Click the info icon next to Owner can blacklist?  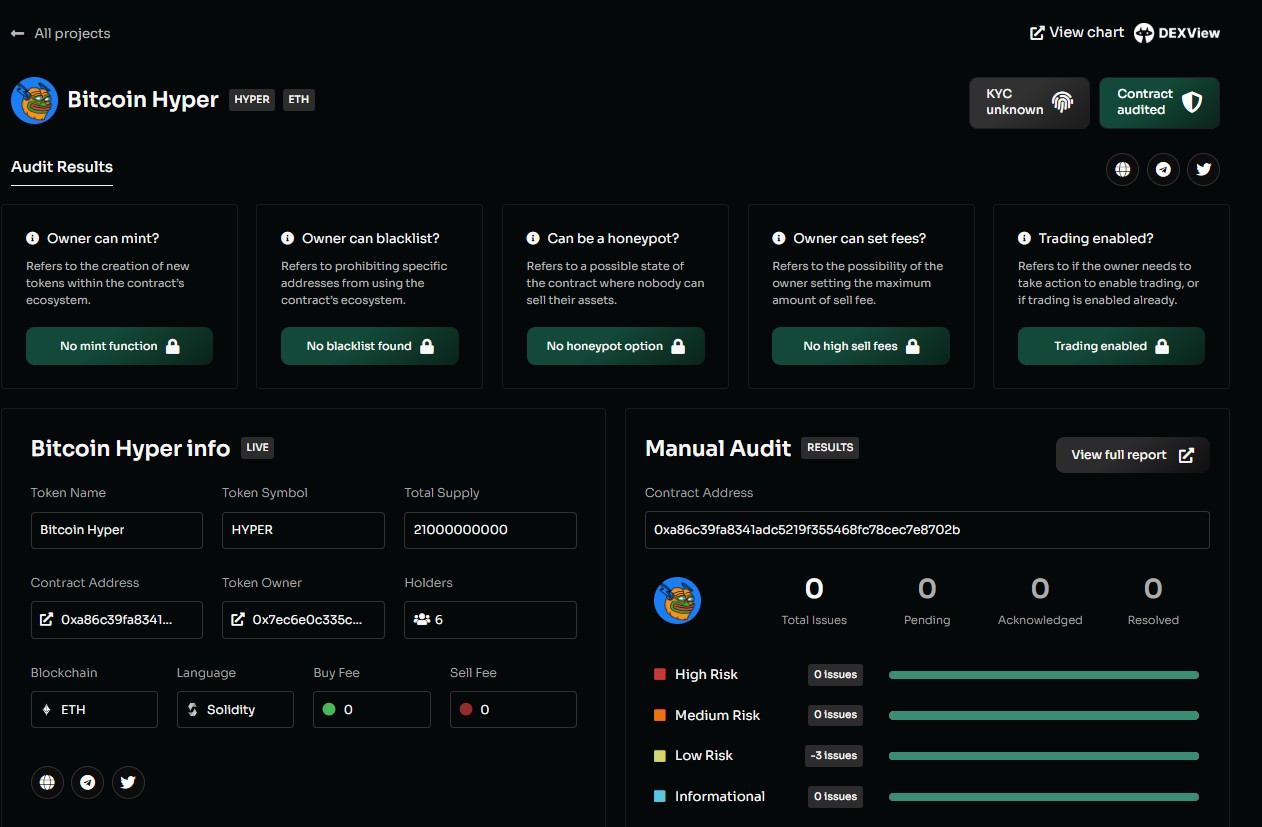(x=288, y=238)
